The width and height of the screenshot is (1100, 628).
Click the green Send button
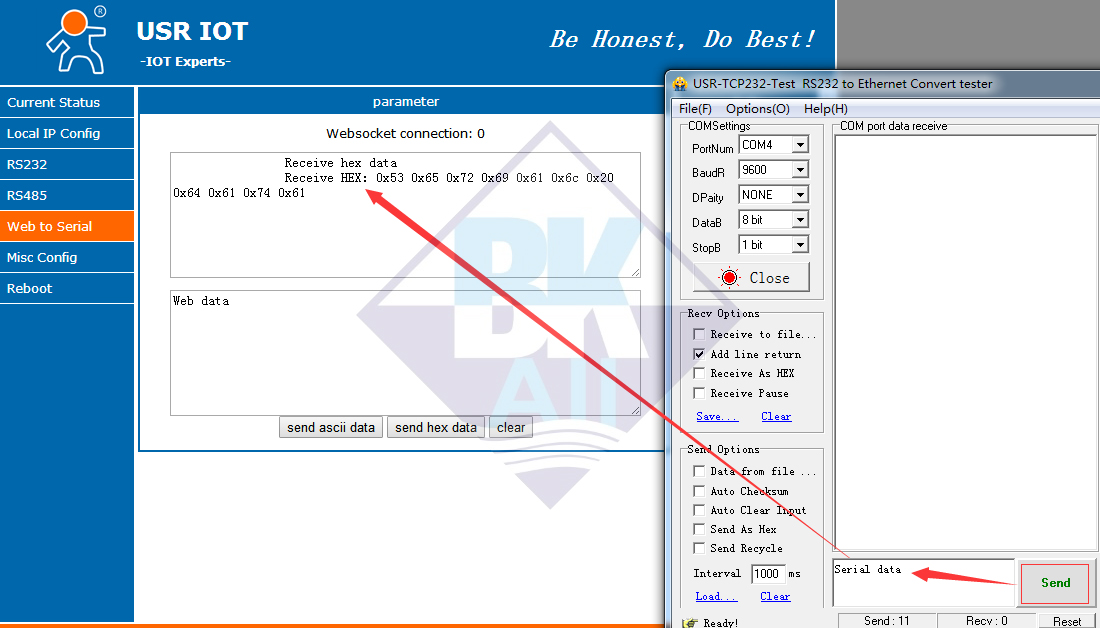(1055, 583)
